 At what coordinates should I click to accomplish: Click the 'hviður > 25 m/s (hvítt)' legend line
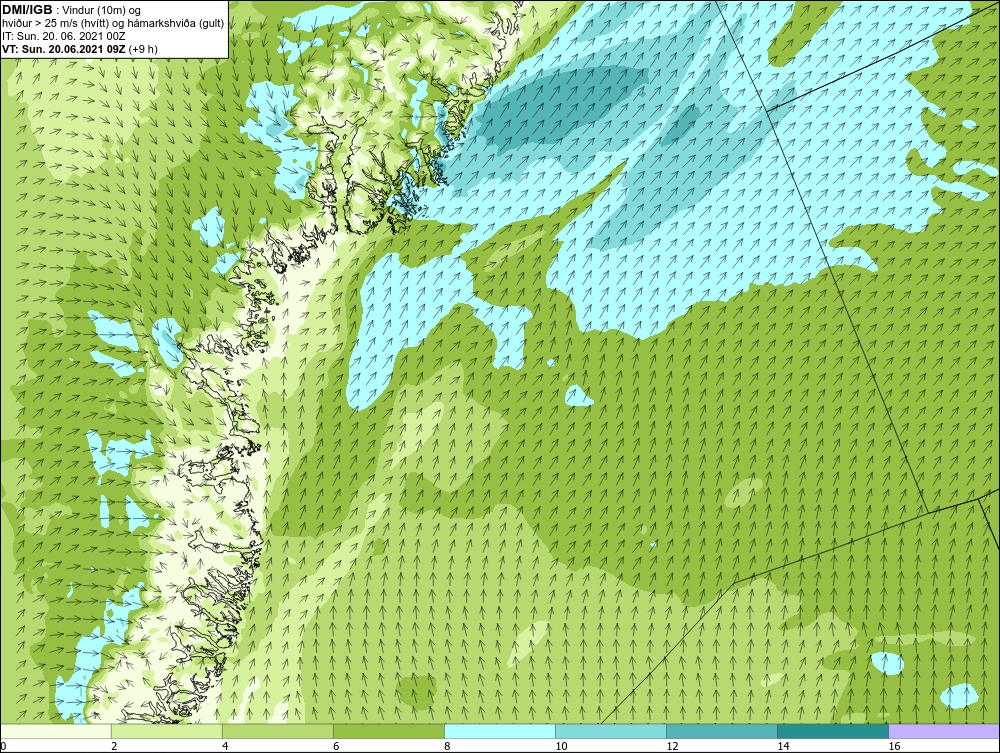pos(113,24)
